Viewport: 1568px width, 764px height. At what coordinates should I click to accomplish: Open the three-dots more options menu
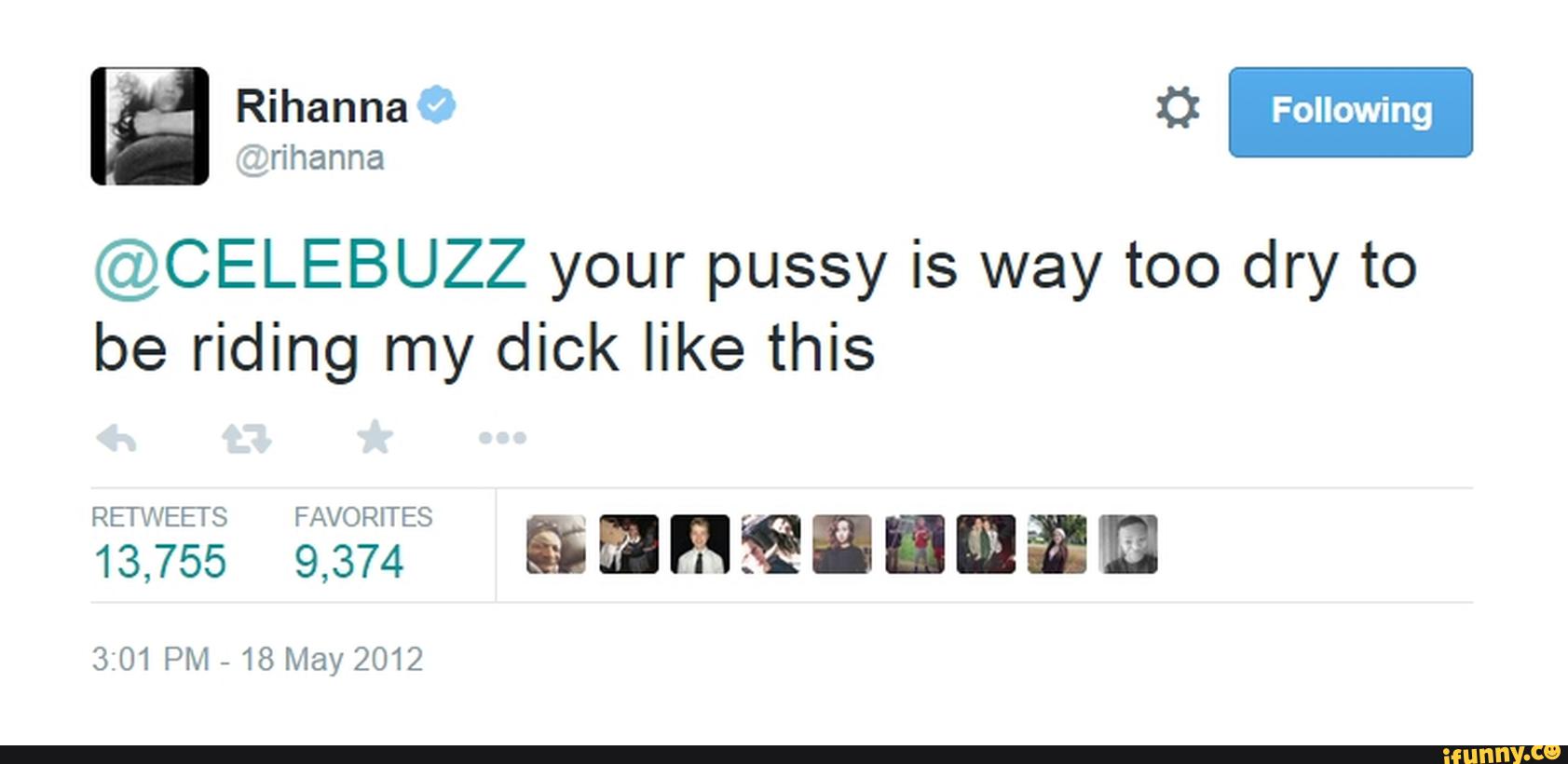click(503, 437)
